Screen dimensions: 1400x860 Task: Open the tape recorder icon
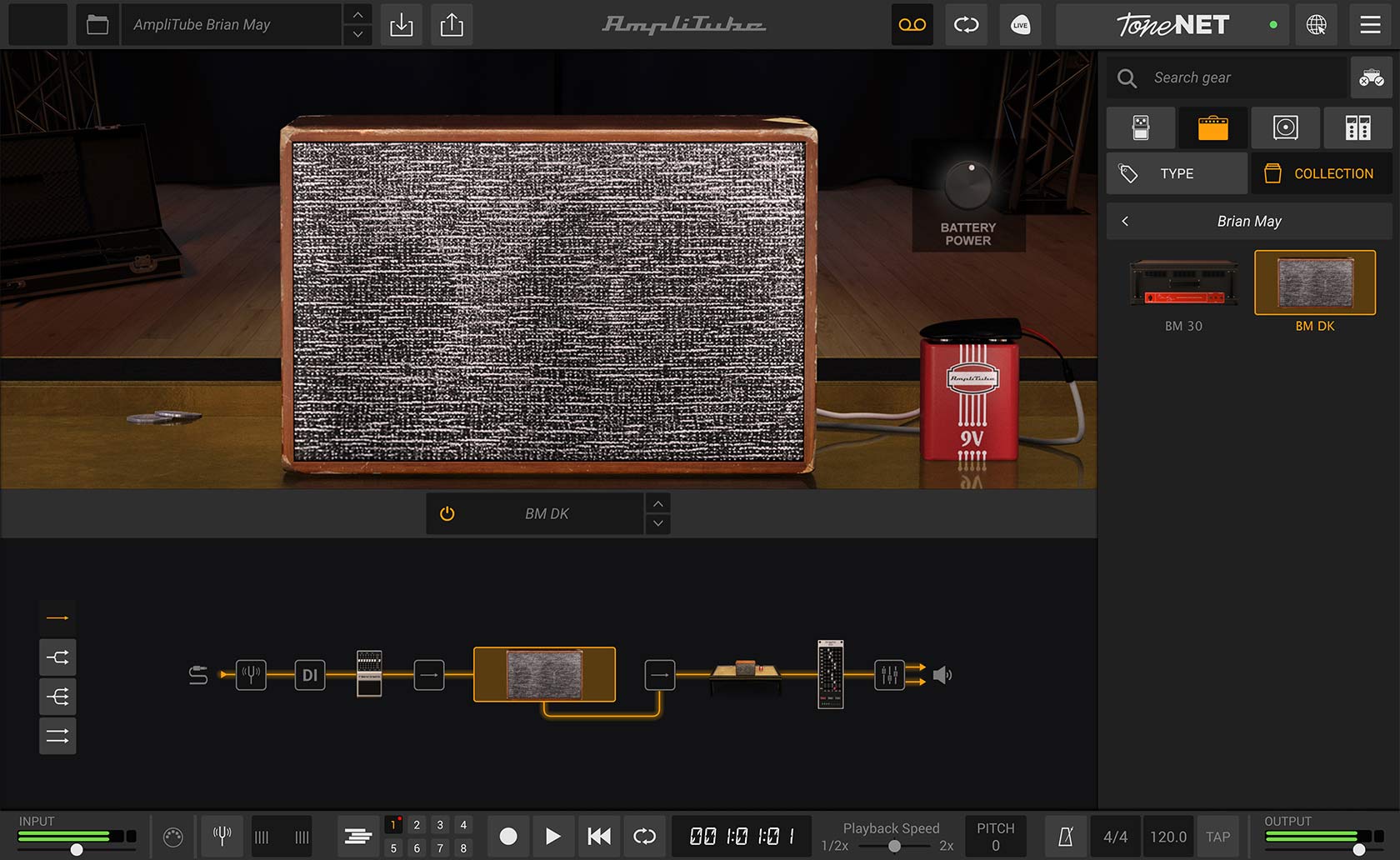(x=912, y=25)
